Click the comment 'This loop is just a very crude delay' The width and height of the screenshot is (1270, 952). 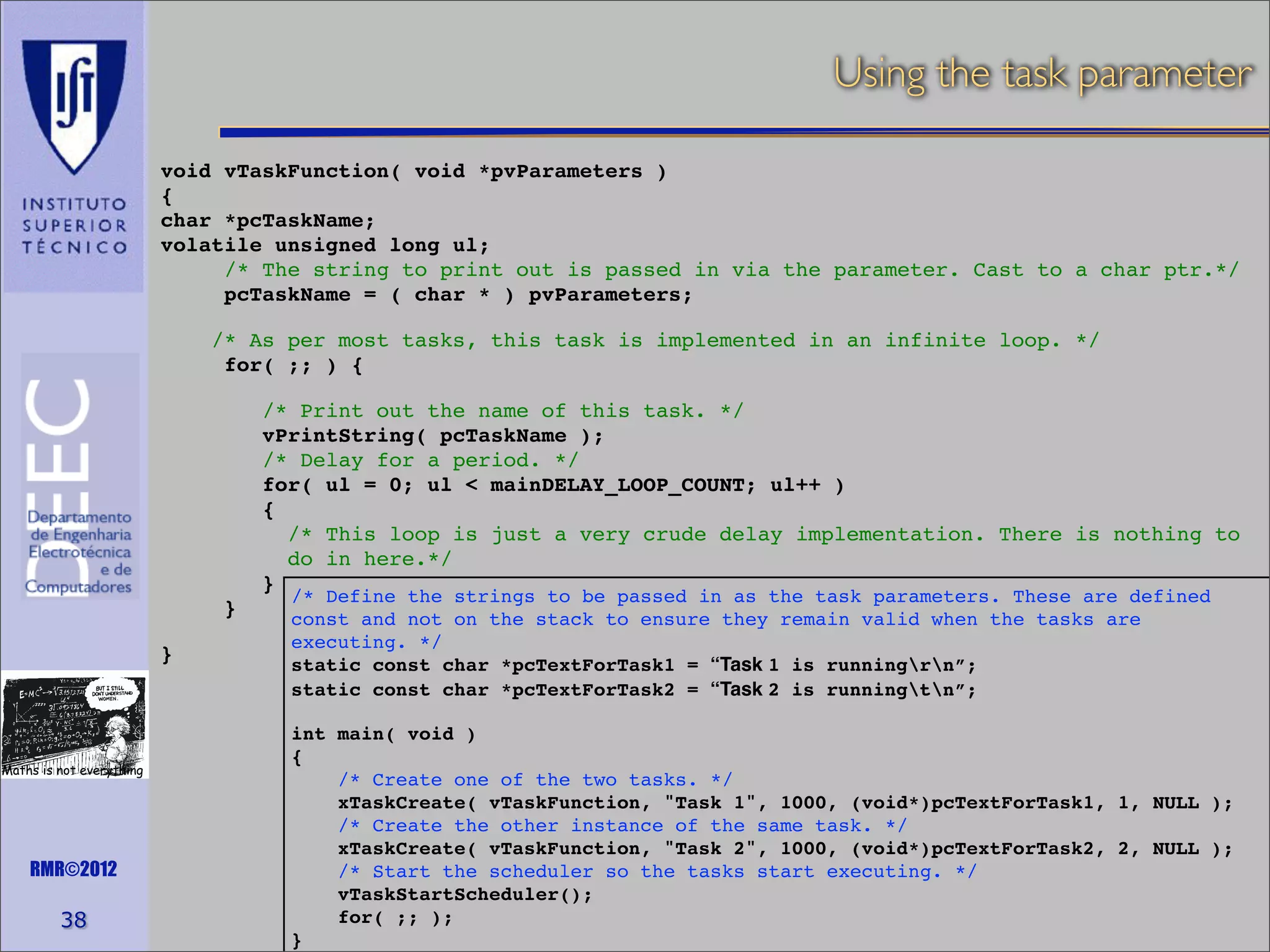pos(764,534)
